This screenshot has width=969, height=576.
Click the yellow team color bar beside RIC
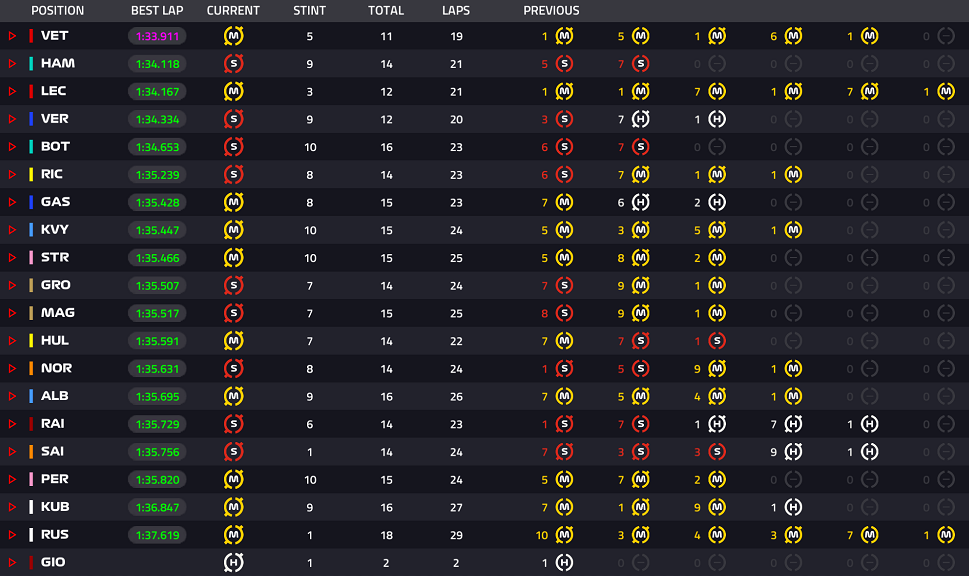tap(32, 174)
